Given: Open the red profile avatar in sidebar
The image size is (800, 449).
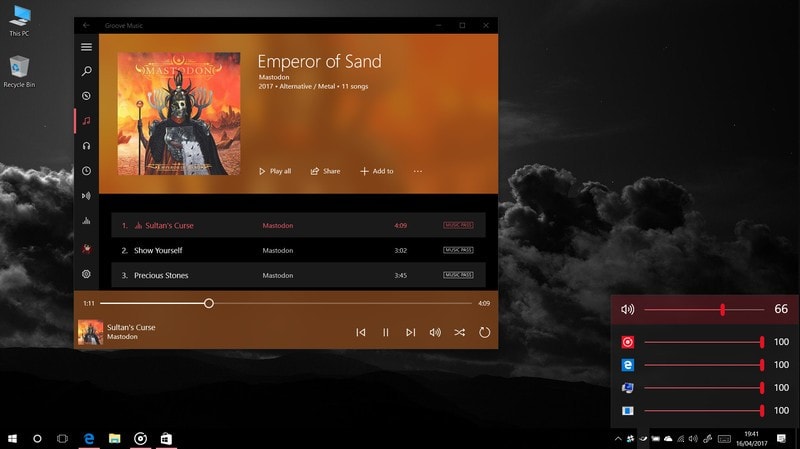Looking at the screenshot, I should 86,248.
